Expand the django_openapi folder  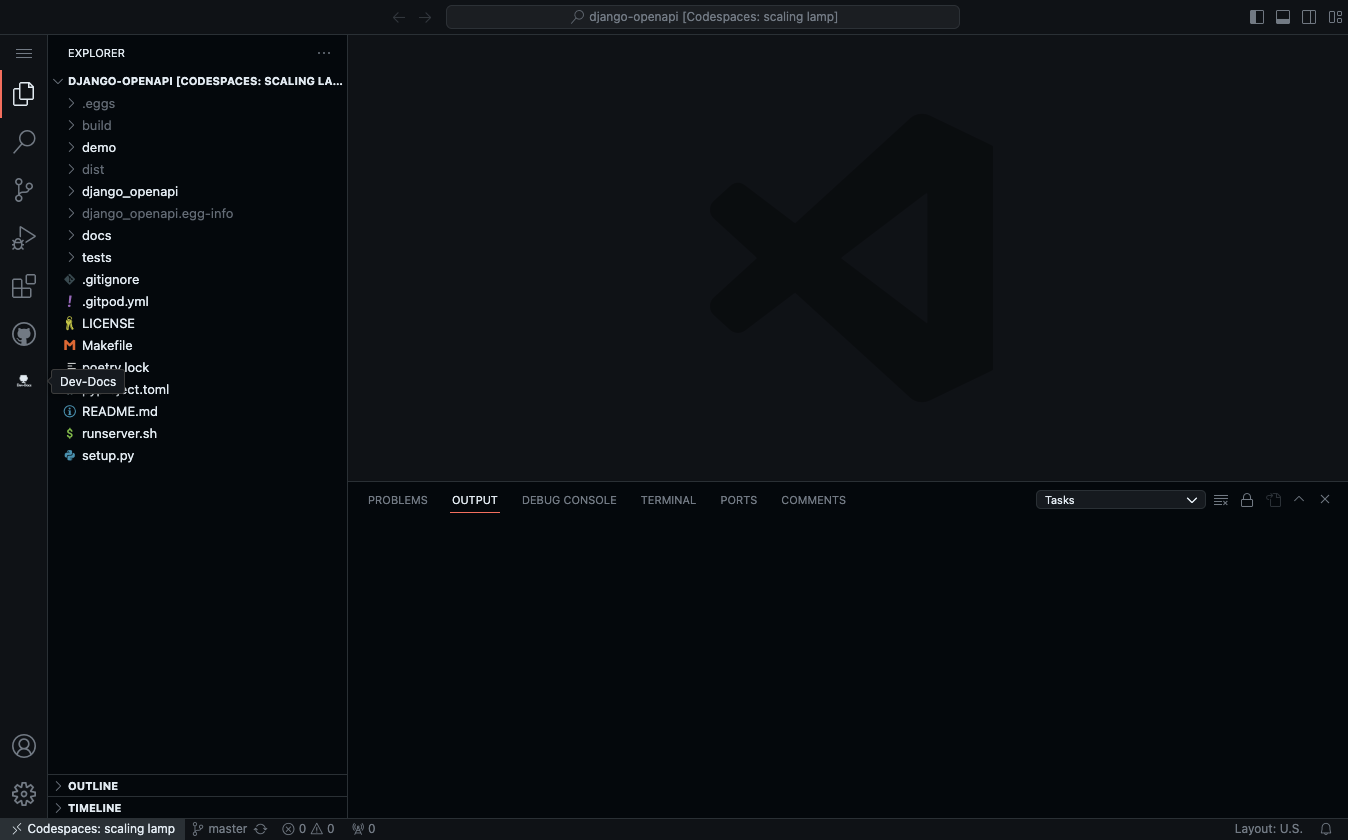130,191
